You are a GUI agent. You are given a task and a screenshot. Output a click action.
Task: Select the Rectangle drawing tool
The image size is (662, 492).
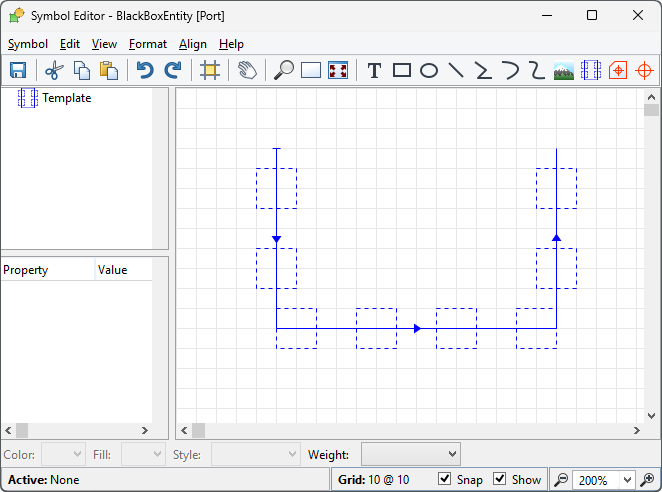(402, 71)
